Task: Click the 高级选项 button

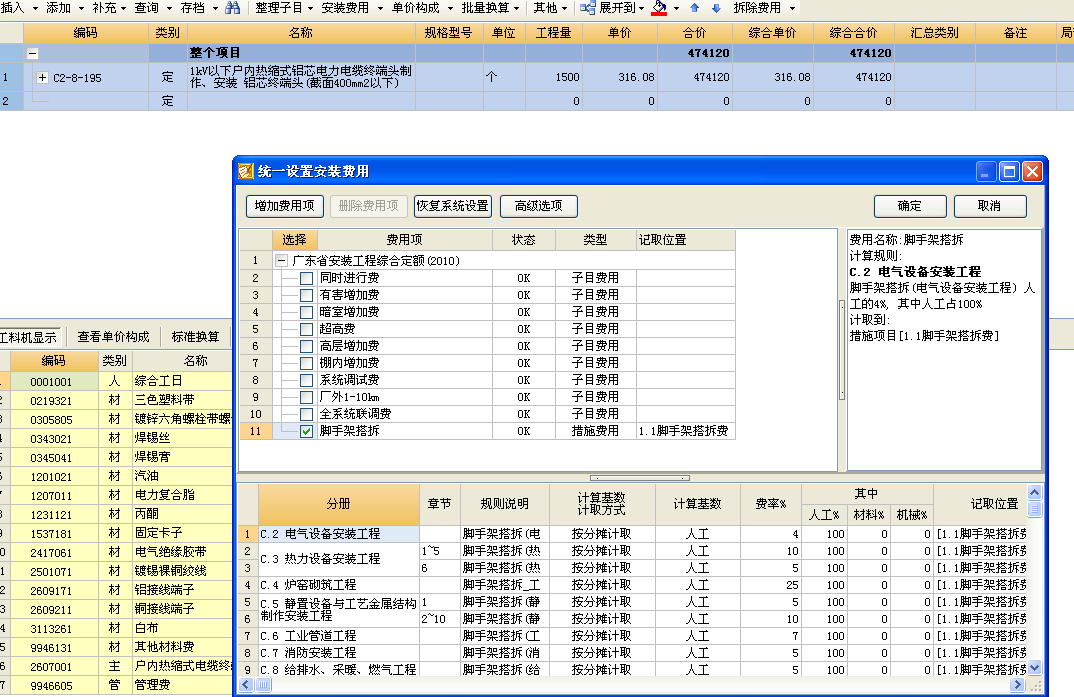Action: pos(538,206)
